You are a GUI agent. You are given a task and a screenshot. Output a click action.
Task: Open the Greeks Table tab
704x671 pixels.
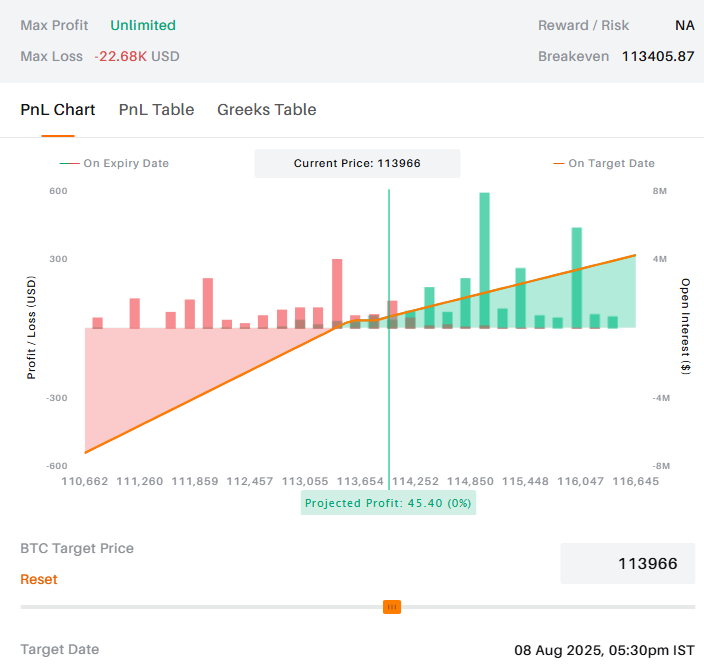point(266,110)
